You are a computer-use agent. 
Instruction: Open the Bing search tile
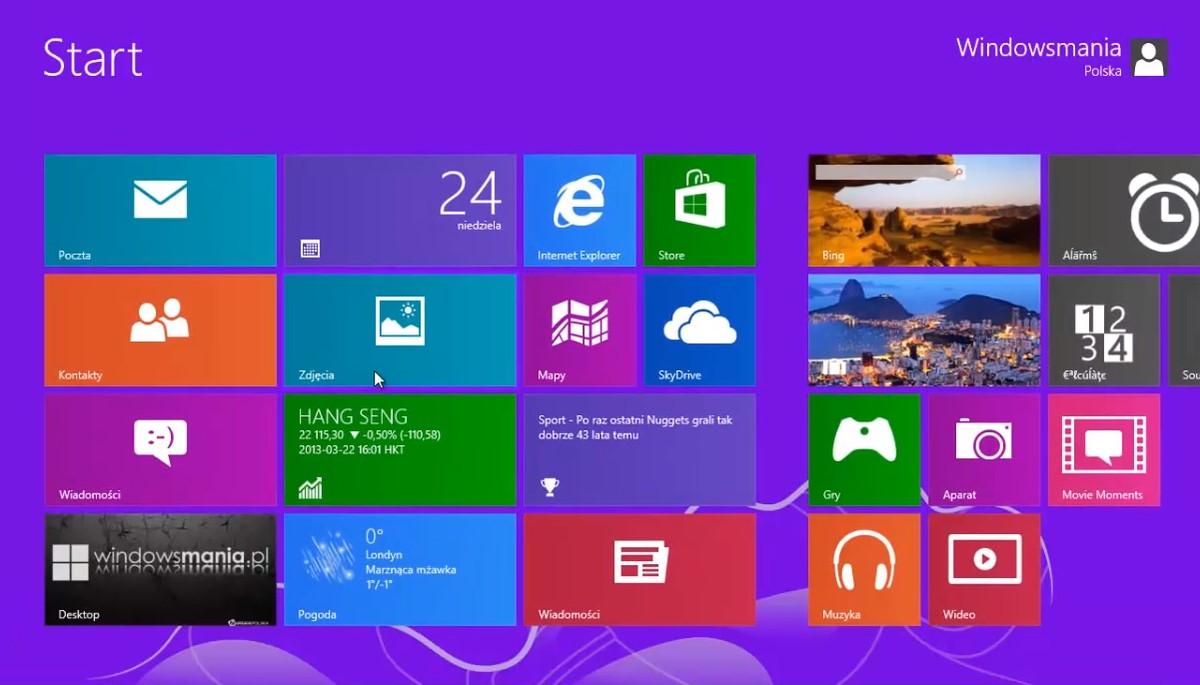point(925,210)
